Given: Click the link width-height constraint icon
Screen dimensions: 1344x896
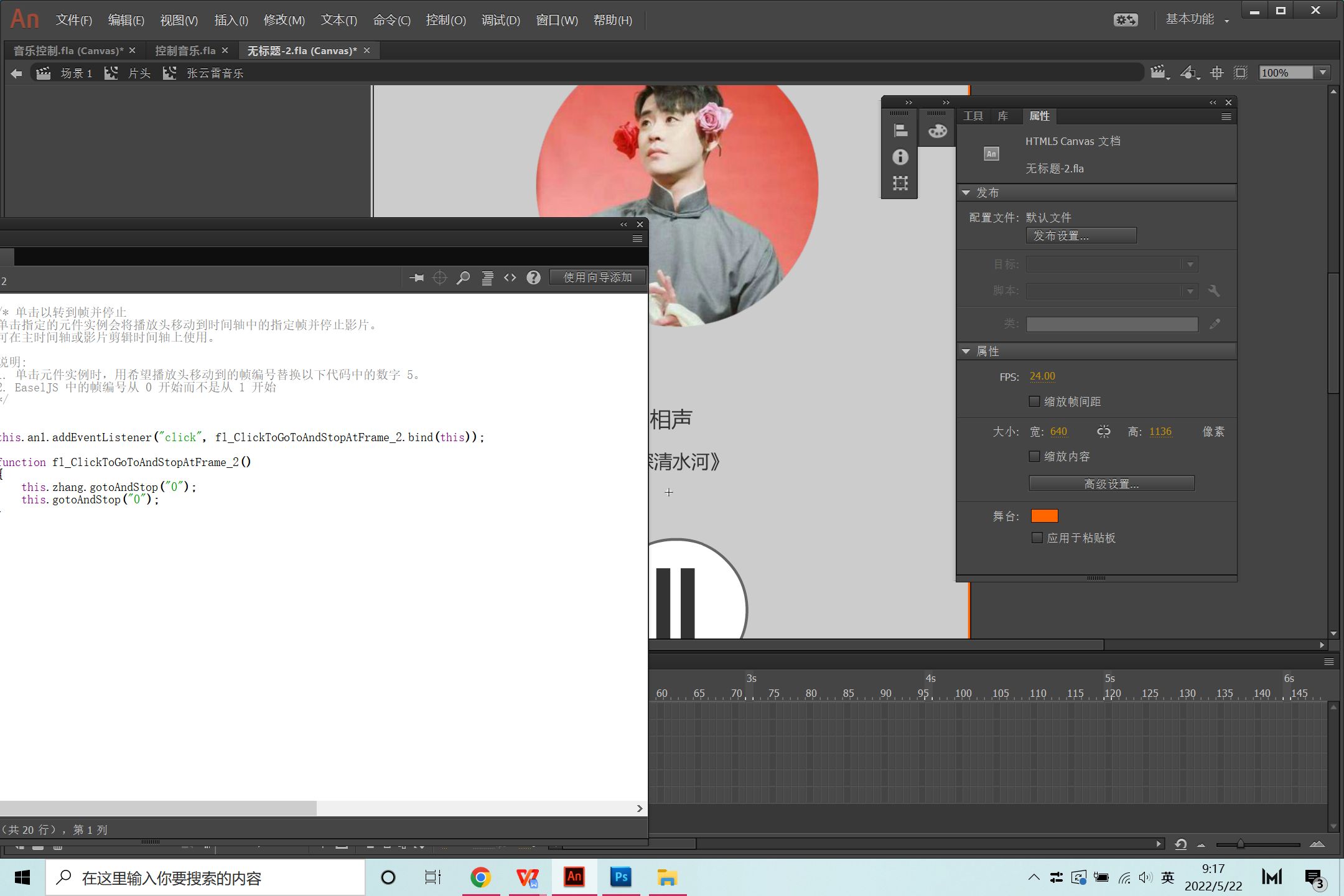Looking at the screenshot, I should (x=1103, y=431).
